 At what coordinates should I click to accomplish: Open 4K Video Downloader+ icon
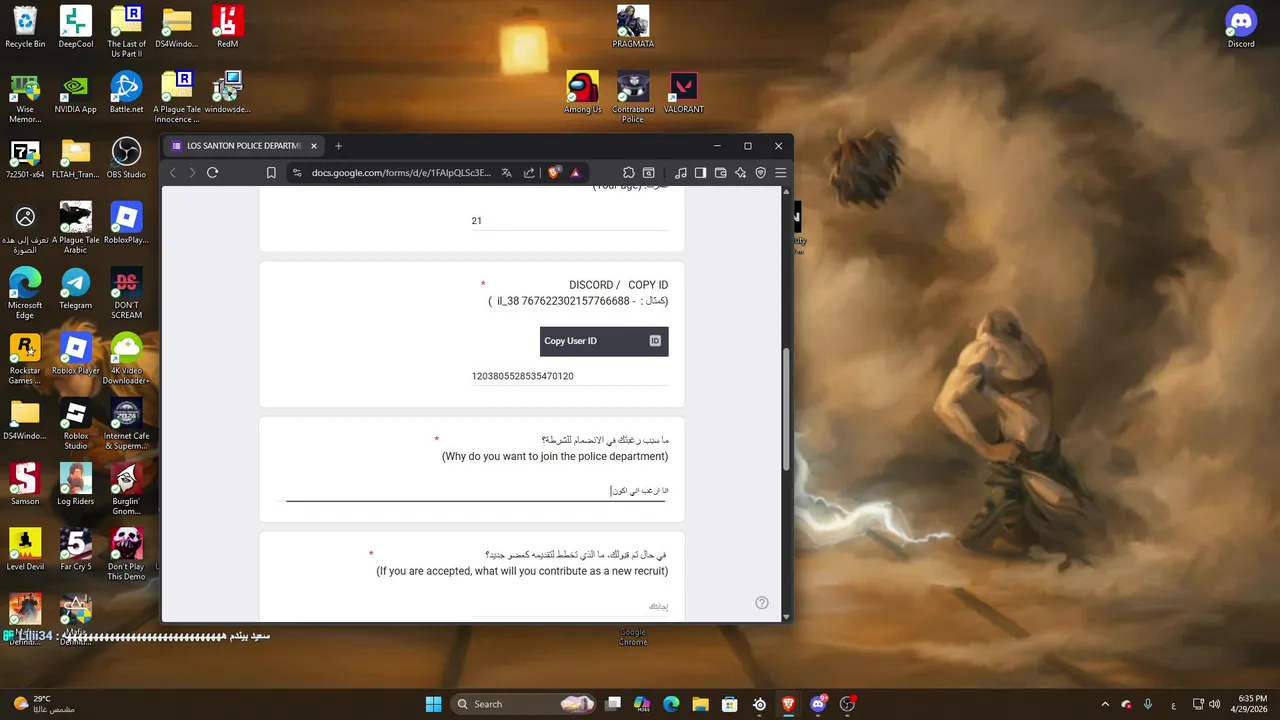[127, 358]
